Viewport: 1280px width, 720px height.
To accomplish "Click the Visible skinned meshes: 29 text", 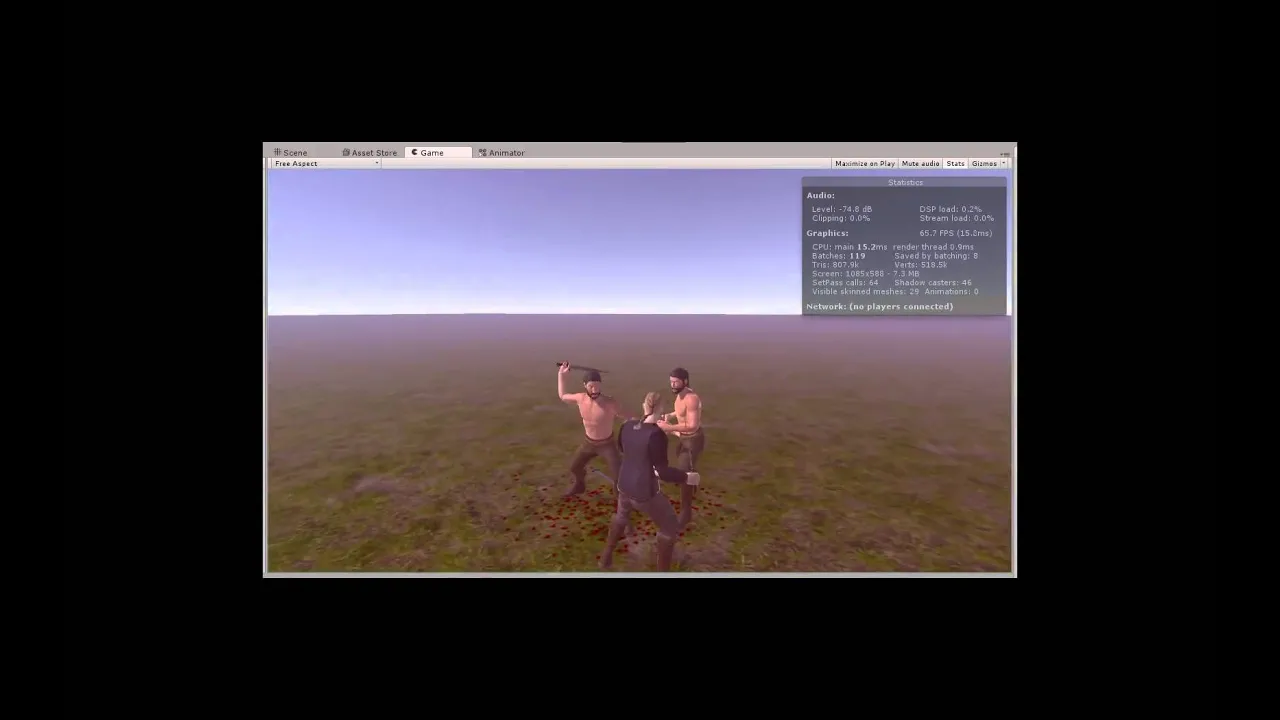I will 865,292.
